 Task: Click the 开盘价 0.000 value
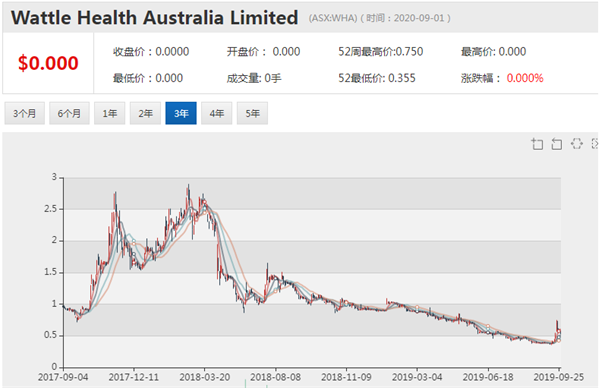(x=286, y=52)
